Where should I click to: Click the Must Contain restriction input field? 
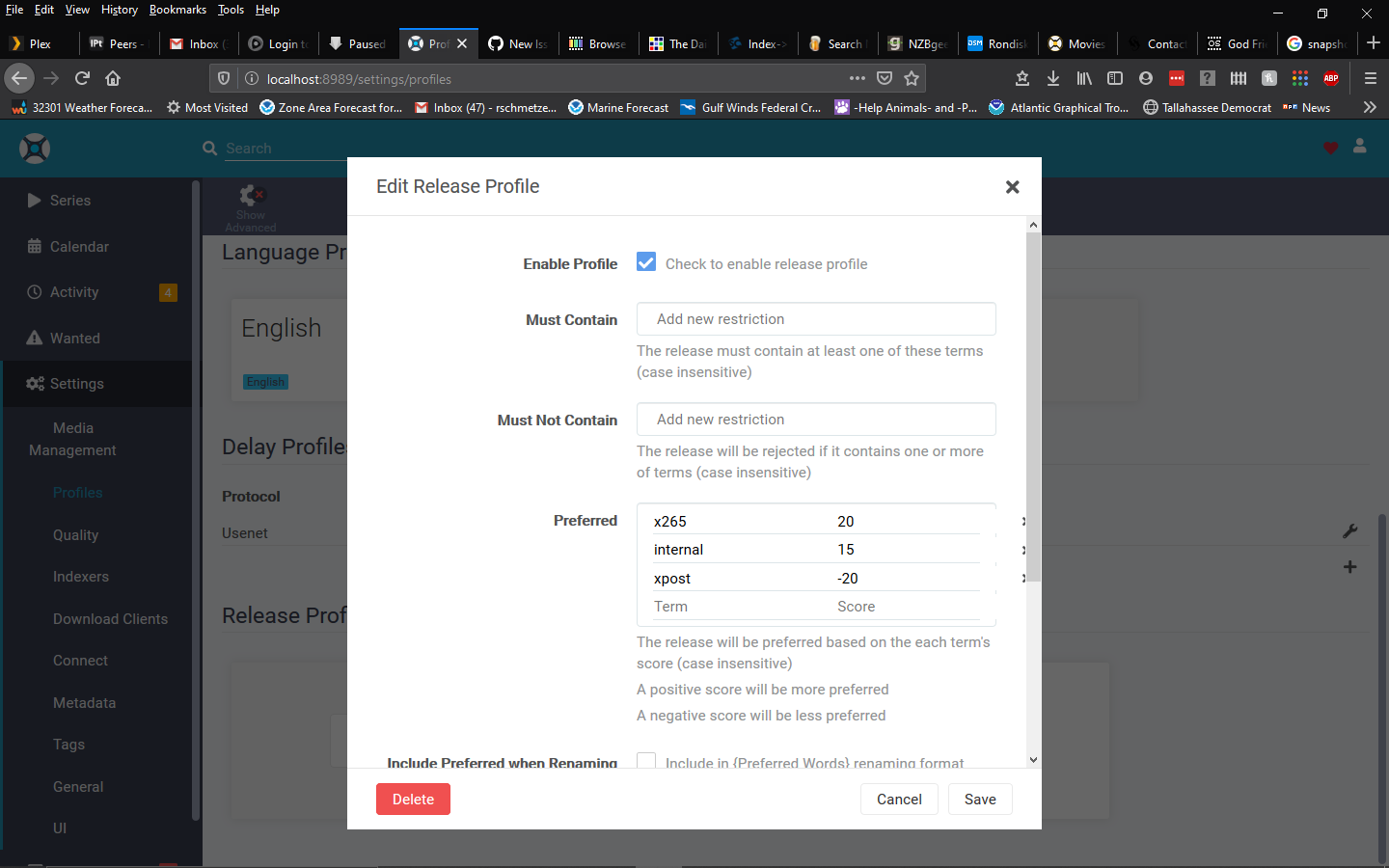(x=815, y=318)
